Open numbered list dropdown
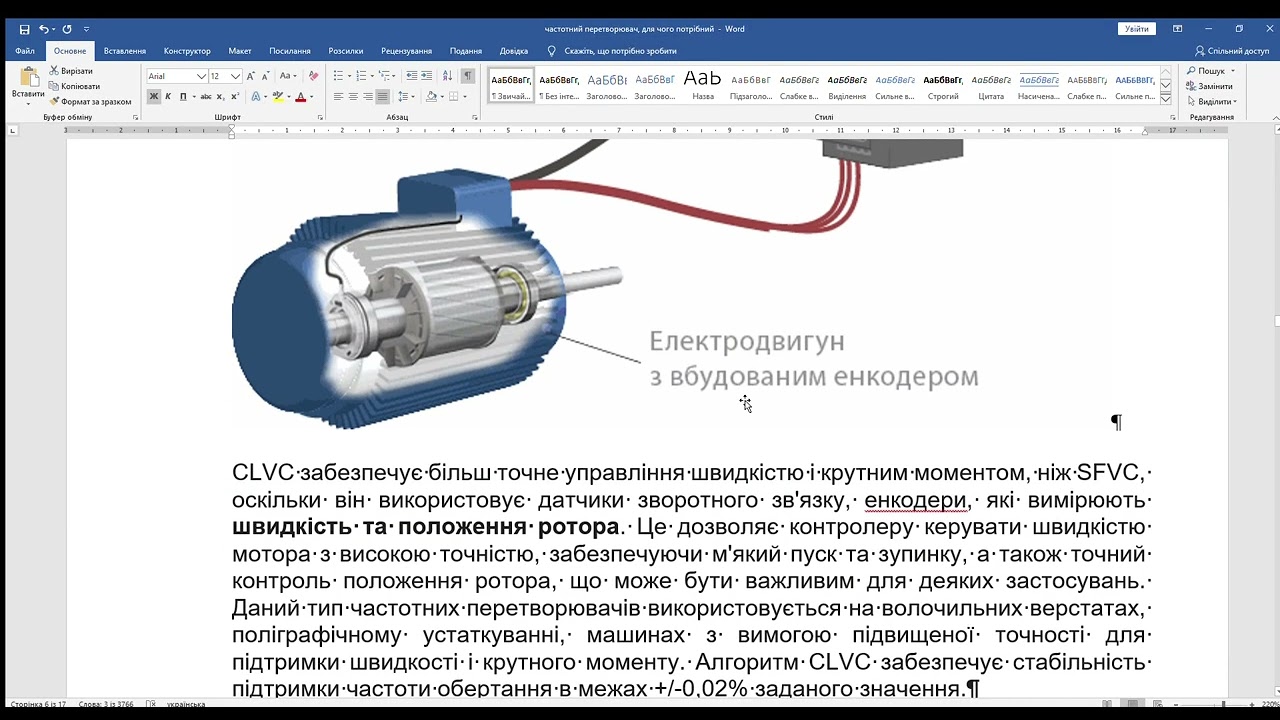The height and width of the screenshot is (720, 1280). [372, 76]
